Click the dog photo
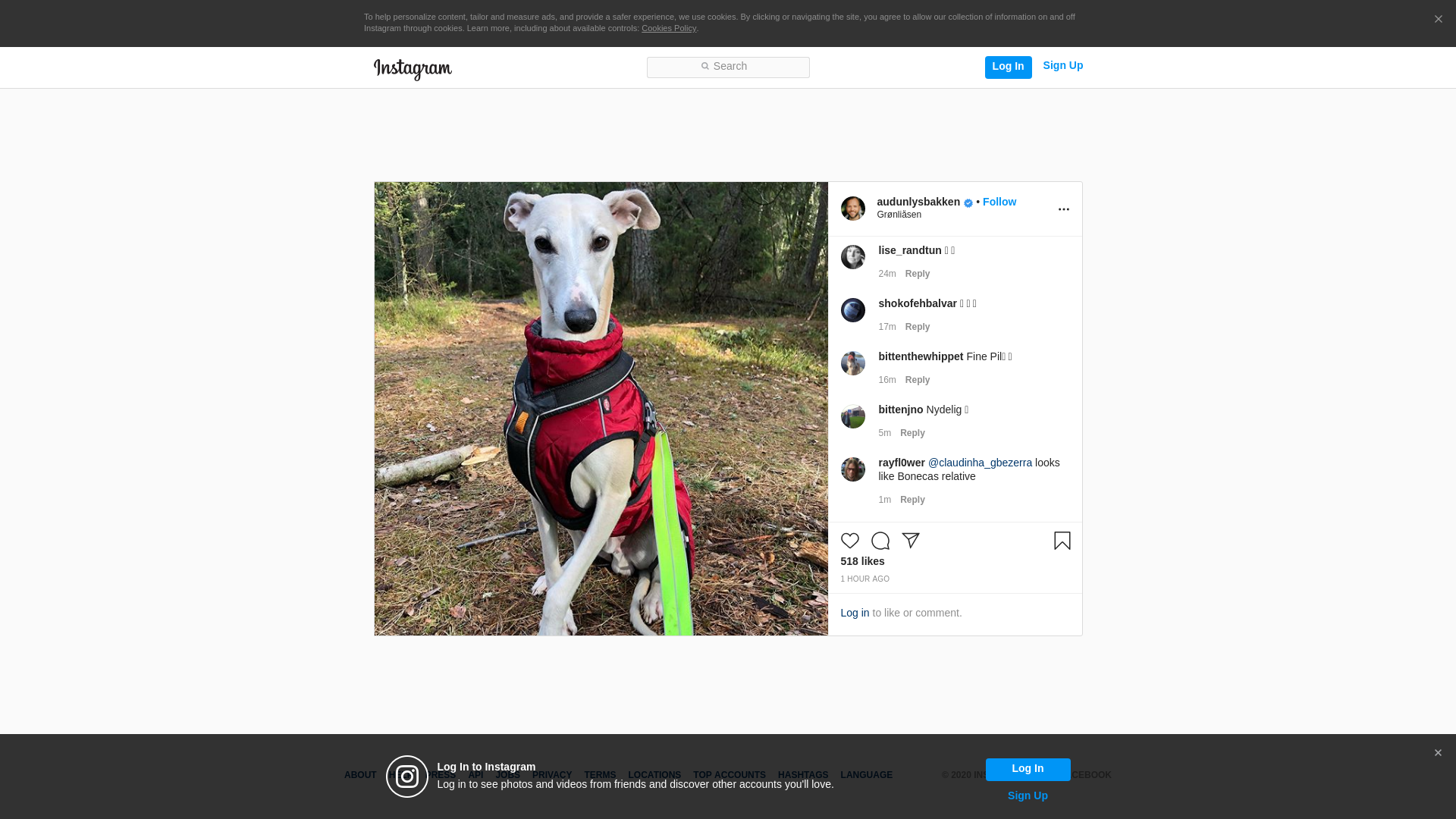The image size is (1456, 819). pos(601,409)
